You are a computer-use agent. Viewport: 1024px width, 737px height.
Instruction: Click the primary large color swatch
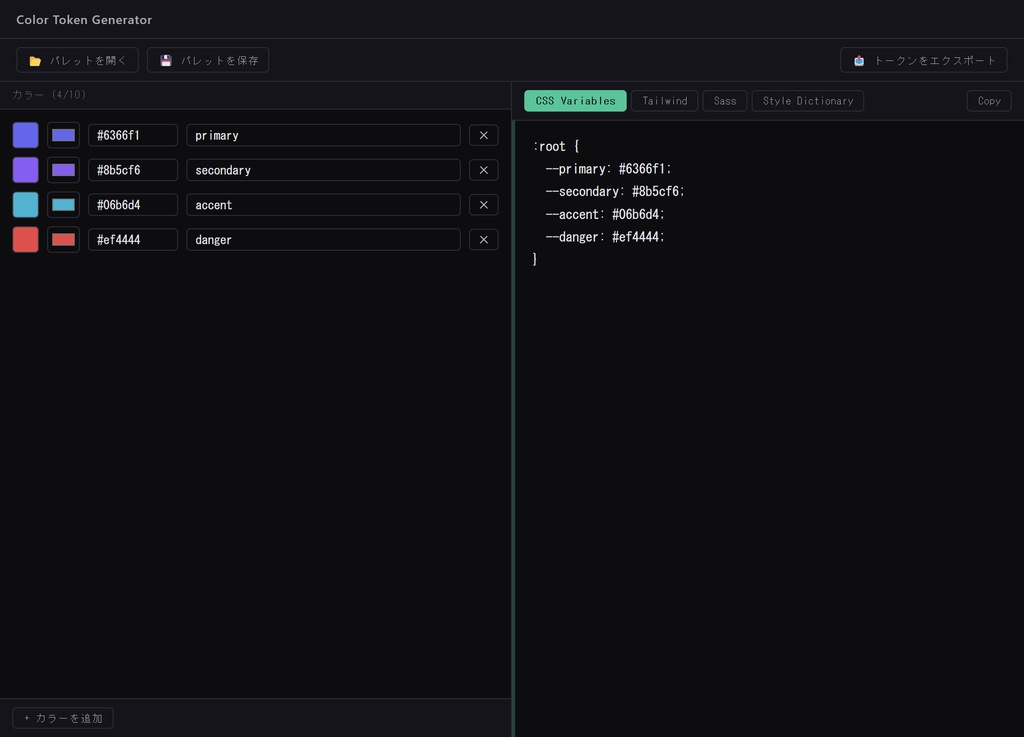[x=25, y=135]
